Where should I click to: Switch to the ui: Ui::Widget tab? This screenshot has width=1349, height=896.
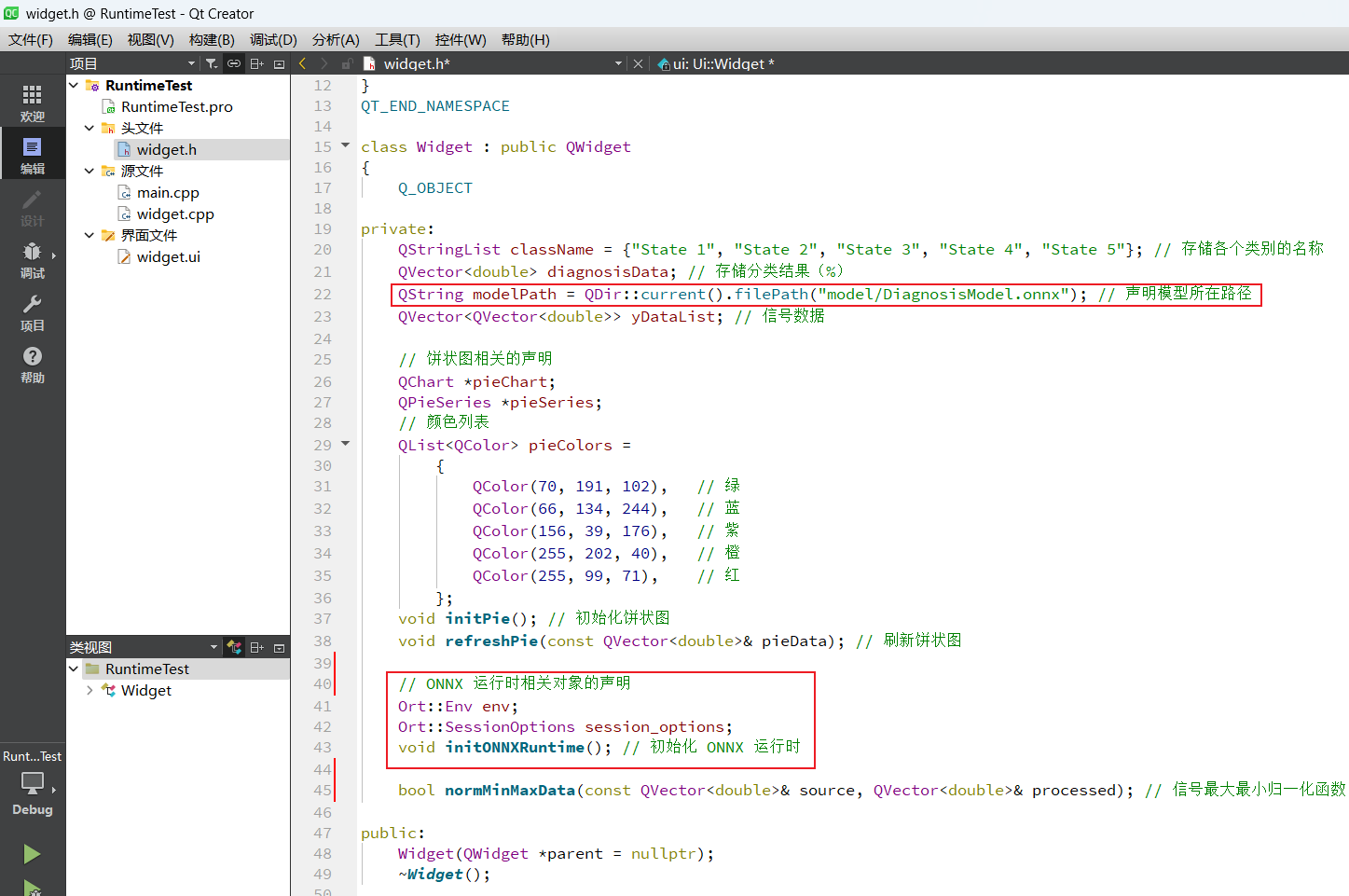point(716,63)
